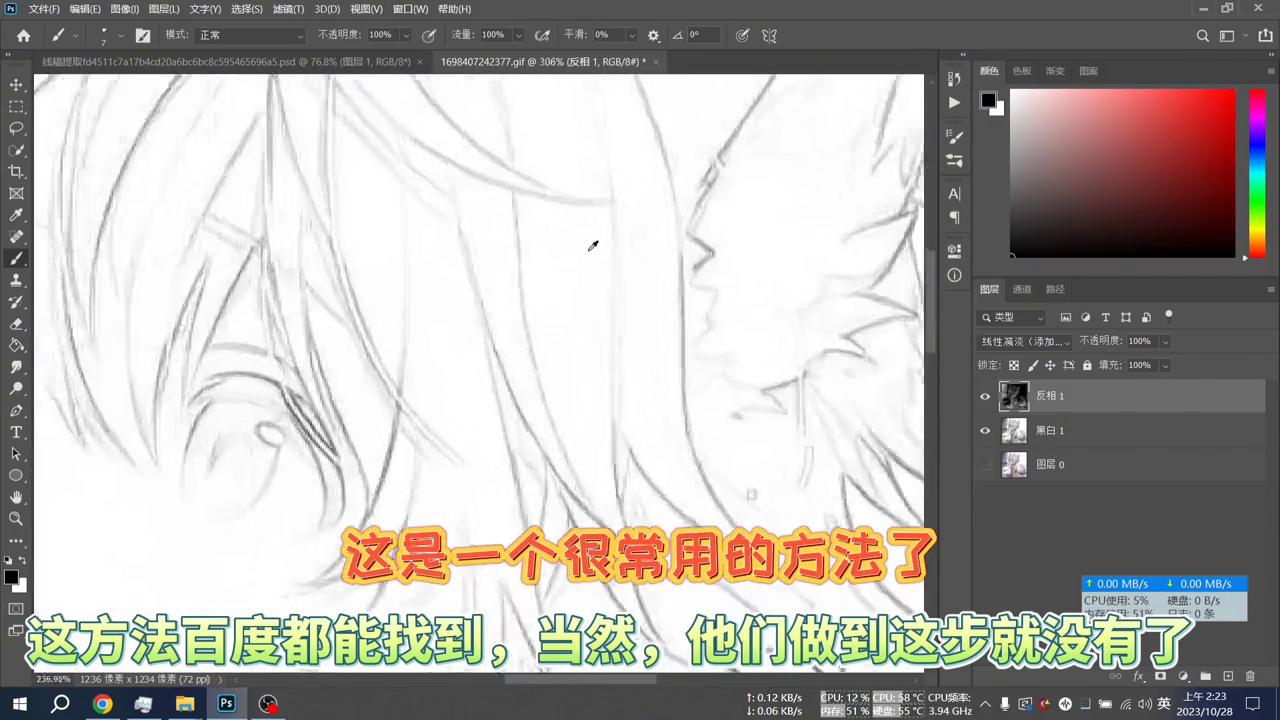Open the smoothing 平滑 dropdown arrow
1280x720 pixels.
[x=632, y=35]
